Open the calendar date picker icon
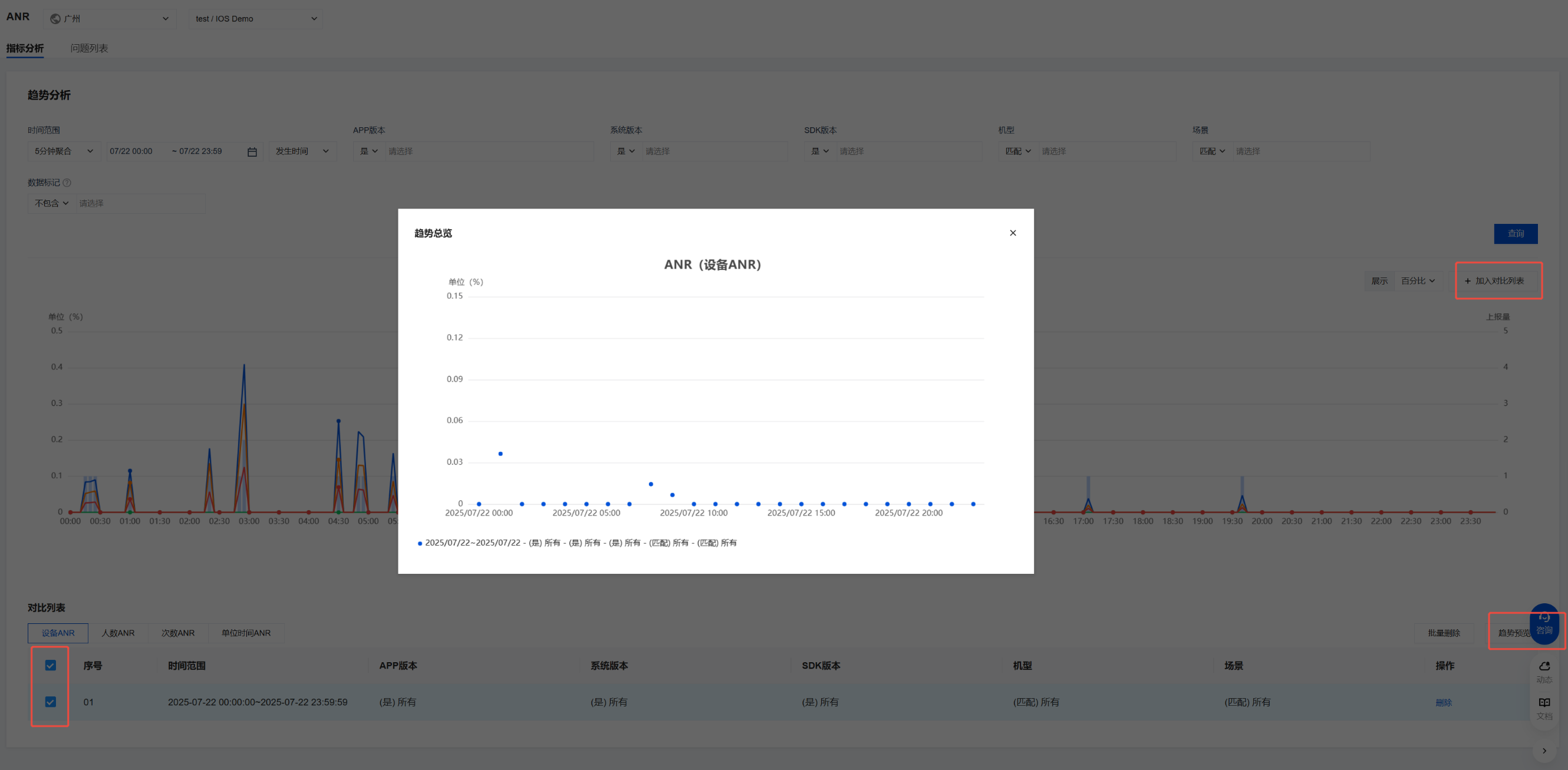The width and height of the screenshot is (1568, 770). pos(252,151)
